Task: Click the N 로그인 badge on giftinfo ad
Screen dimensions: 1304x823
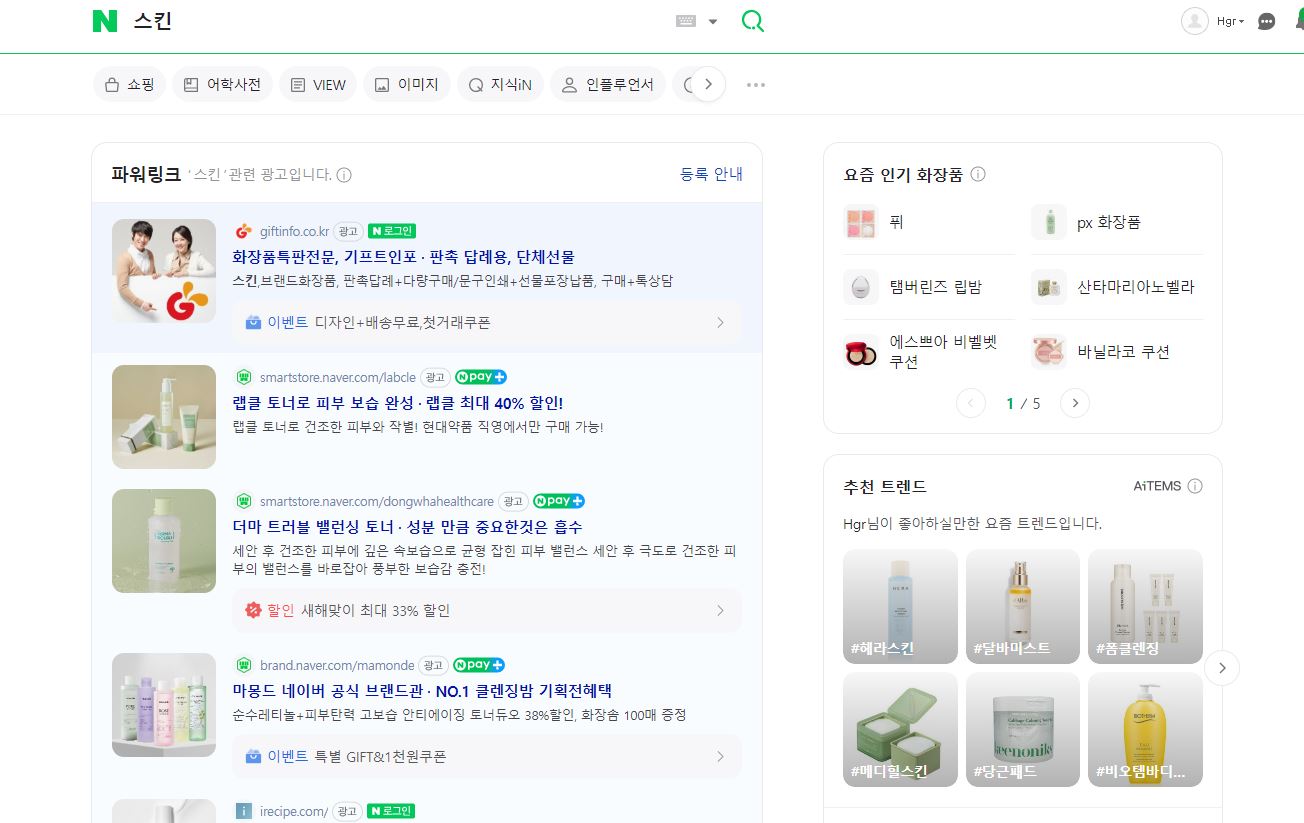Action: point(391,231)
